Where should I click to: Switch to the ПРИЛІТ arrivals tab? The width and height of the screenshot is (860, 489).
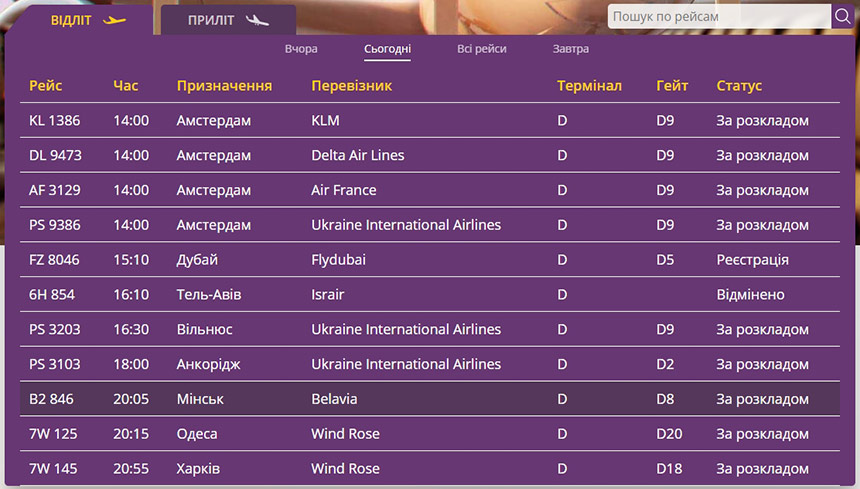(228, 20)
